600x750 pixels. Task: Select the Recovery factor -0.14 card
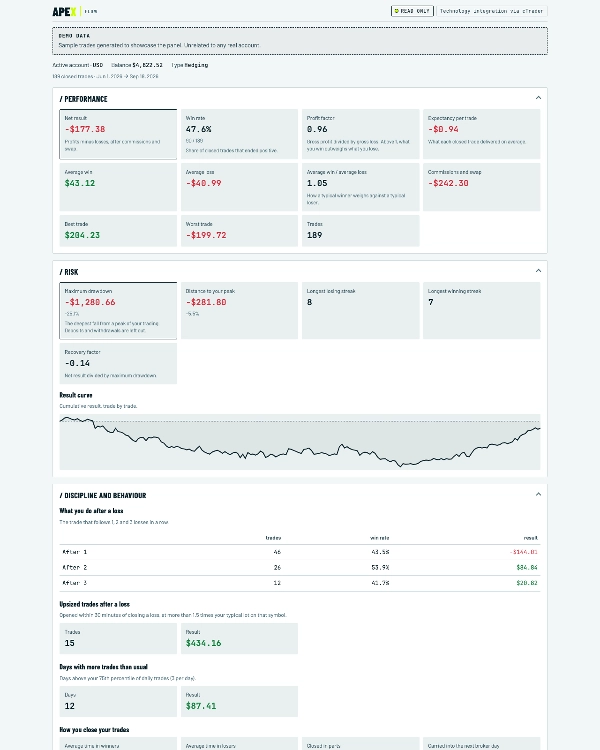tap(118, 364)
